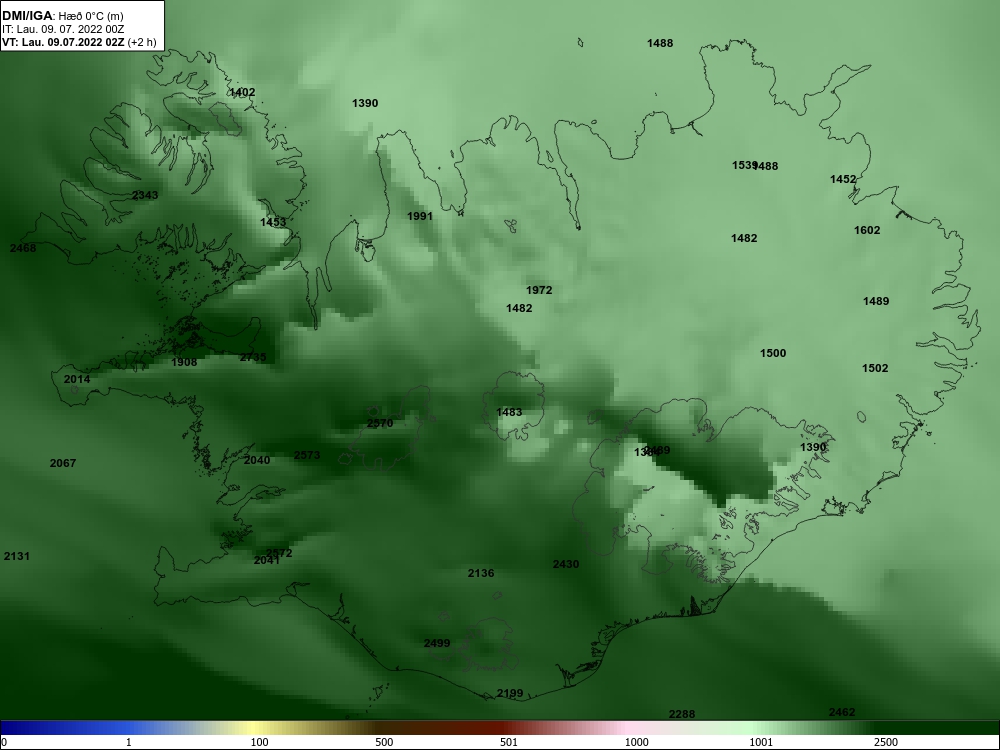The height and width of the screenshot is (750, 1000).
Task: Click the map value 1602
Action: pyautogui.click(x=867, y=230)
